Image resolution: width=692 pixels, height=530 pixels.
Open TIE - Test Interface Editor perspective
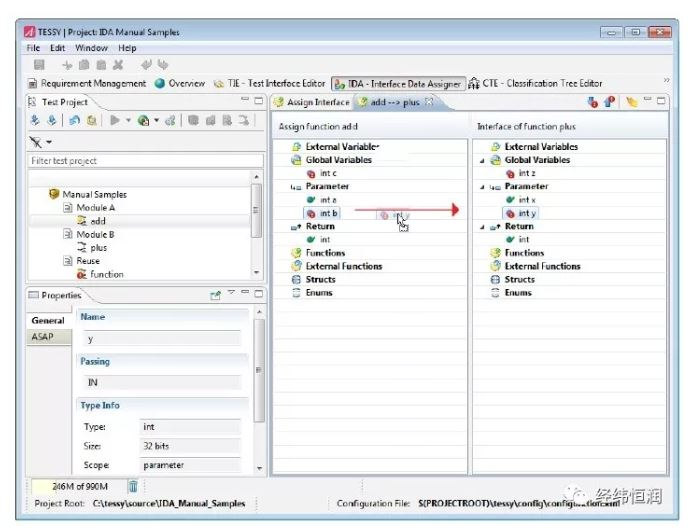point(269,83)
